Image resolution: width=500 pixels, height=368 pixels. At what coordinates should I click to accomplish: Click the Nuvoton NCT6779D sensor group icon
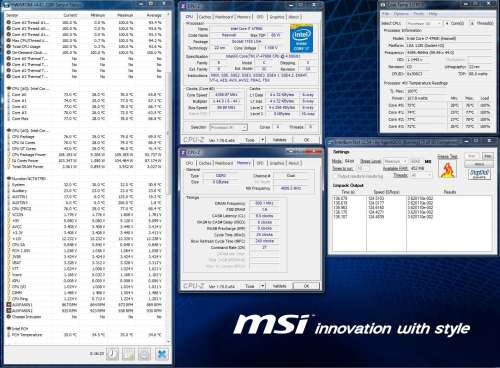(9, 179)
